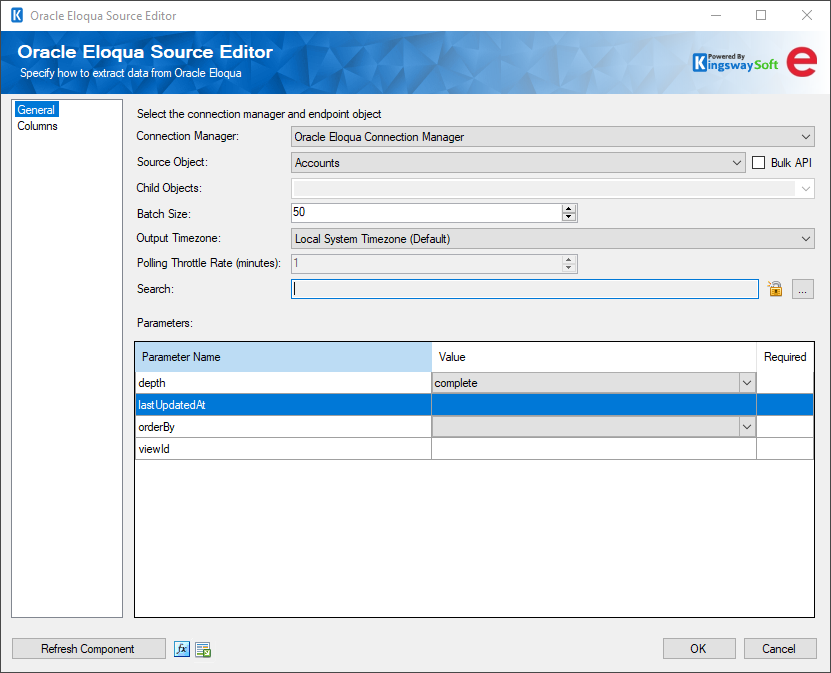Open the expression editor fx icon
Viewport: 831px width, 673px height.
(x=182, y=649)
